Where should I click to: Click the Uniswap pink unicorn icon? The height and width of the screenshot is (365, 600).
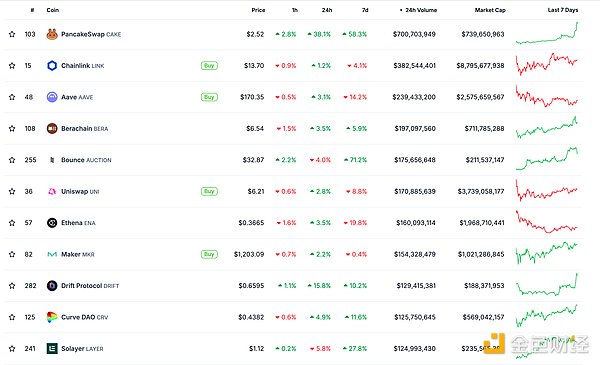52,191
